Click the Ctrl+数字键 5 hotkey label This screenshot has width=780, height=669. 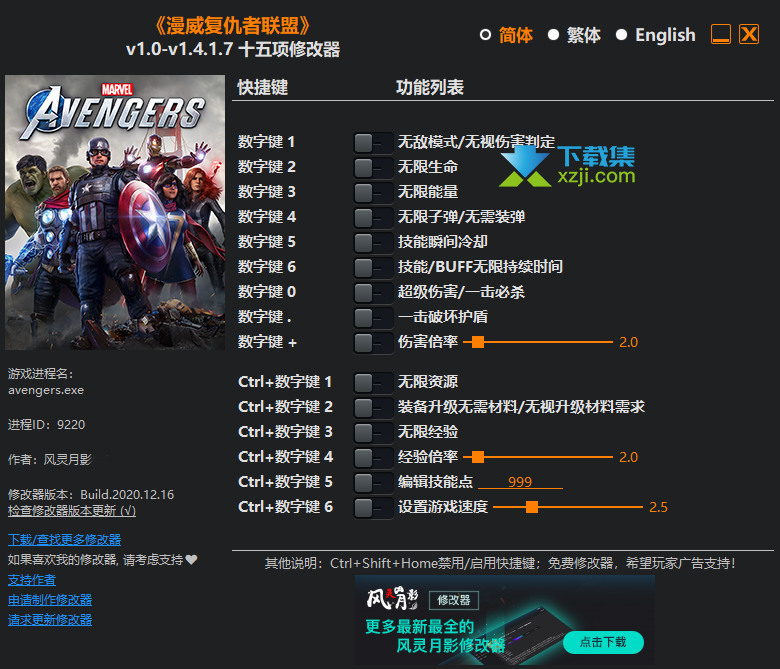tap(286, 482)
